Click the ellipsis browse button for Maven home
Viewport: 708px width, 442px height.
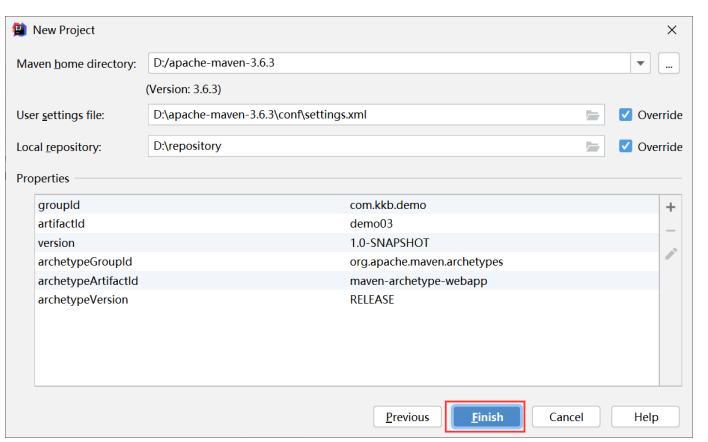[669, 63]
